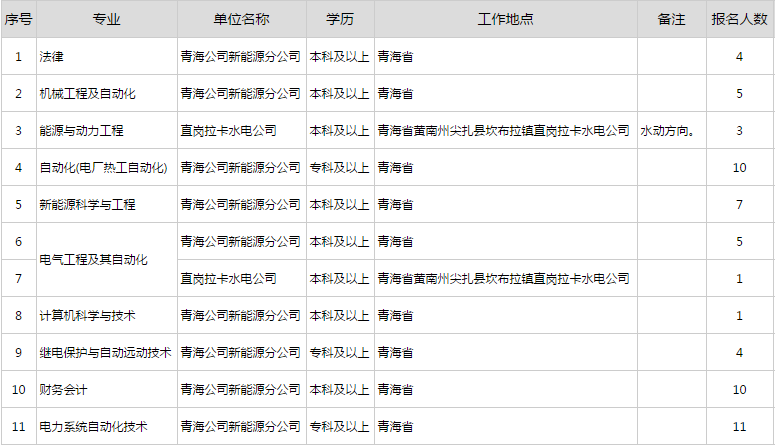This screenshot has width=775, height=446.
Task: Click the 专业 column header
Action: click(x=106, y=20)
